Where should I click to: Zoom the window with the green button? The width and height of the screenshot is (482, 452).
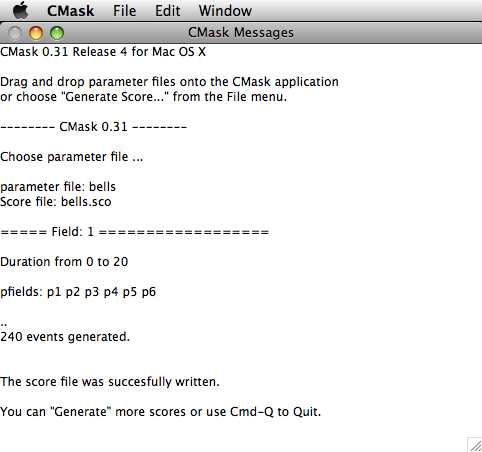click(57, 33)
